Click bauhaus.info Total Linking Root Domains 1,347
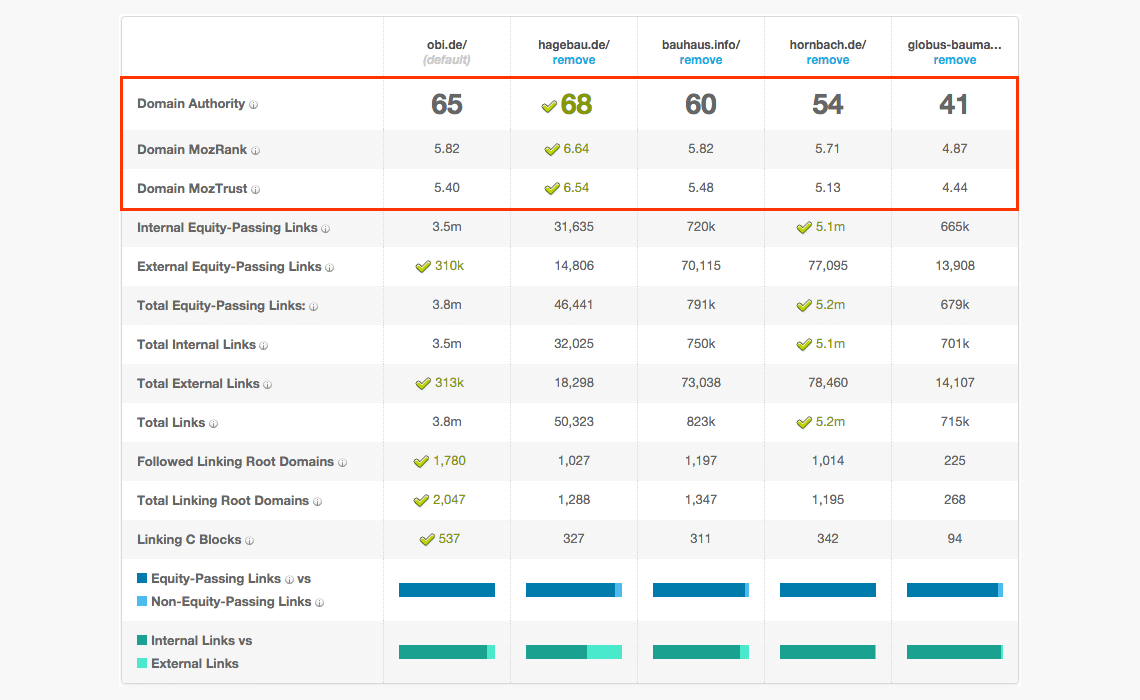The image size is (1140, 700). (x=701, y=500)
